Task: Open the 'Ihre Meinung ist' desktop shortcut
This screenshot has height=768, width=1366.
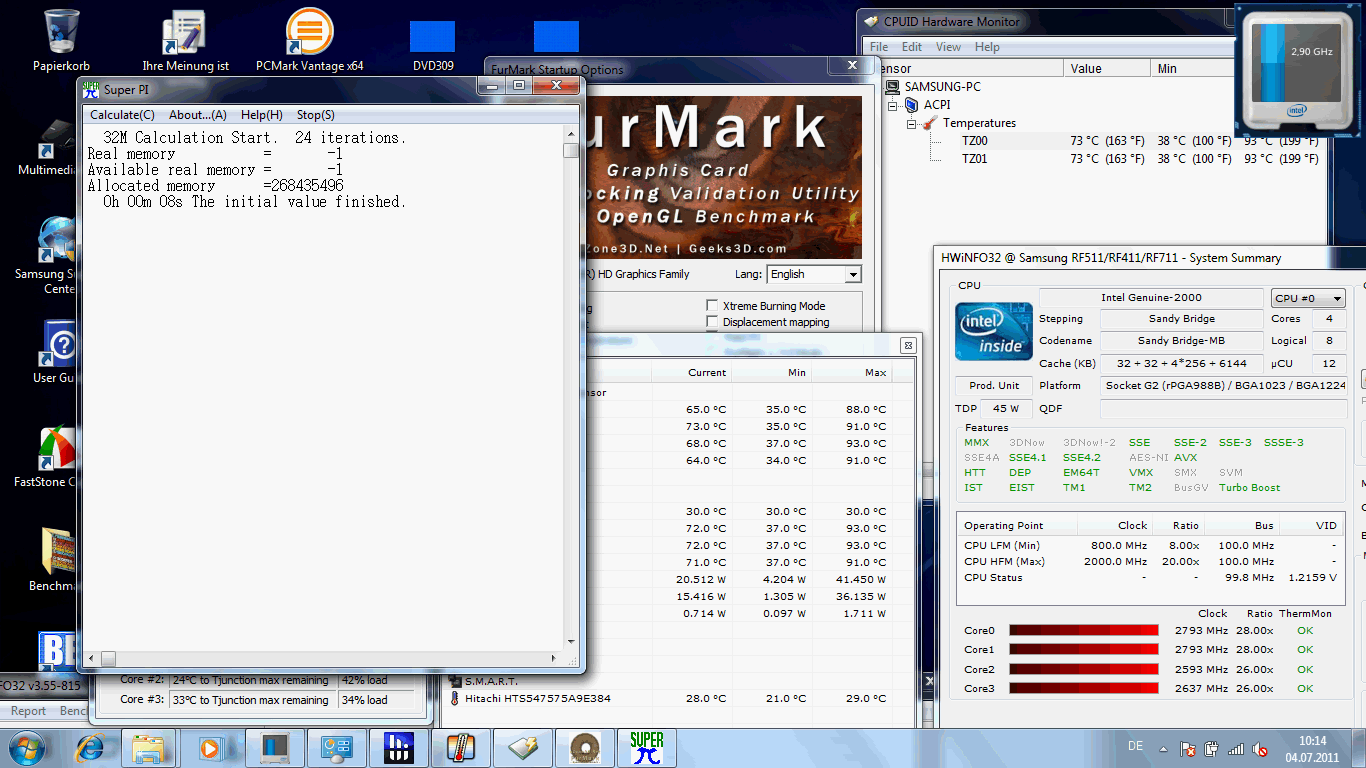Action: 185,40
